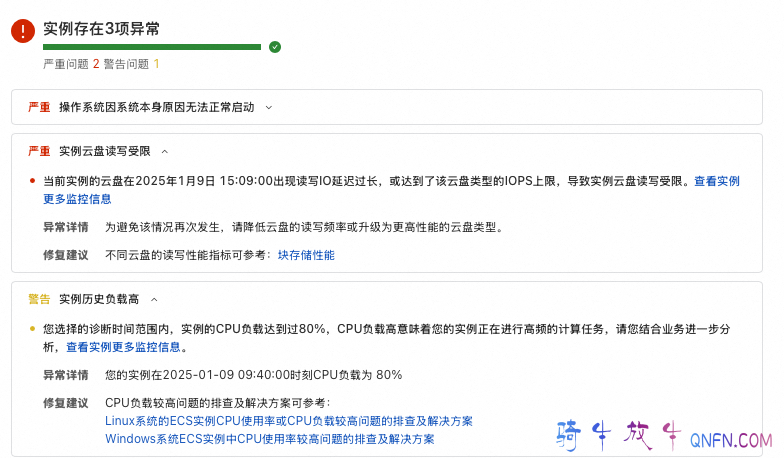Open the Linux系统的ECS实例CPU troubleshooting link
The height and width of the screenshot is (458, 784).
[x=289, y=421]
